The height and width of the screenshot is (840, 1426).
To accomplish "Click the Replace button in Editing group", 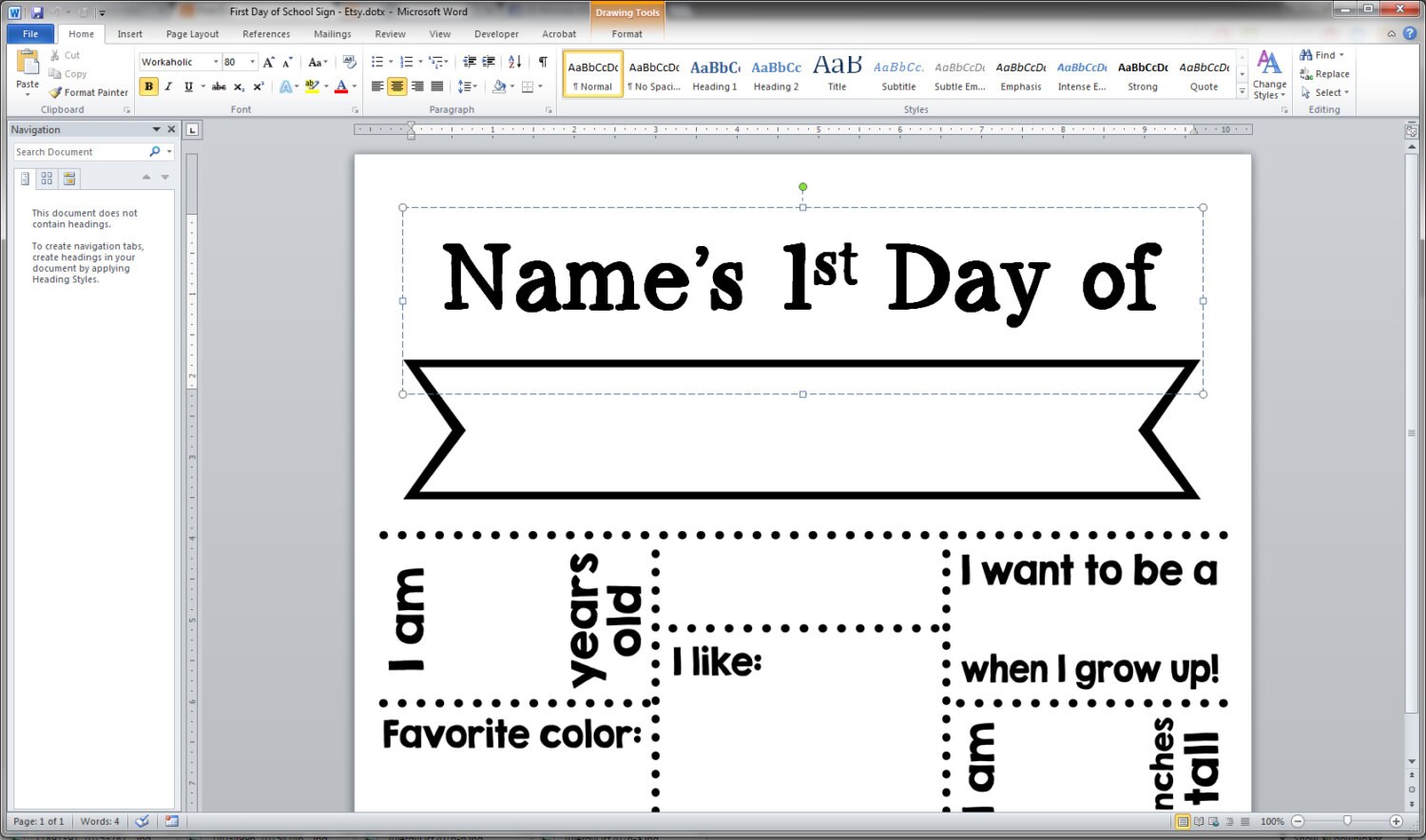I will point(1325,73).
